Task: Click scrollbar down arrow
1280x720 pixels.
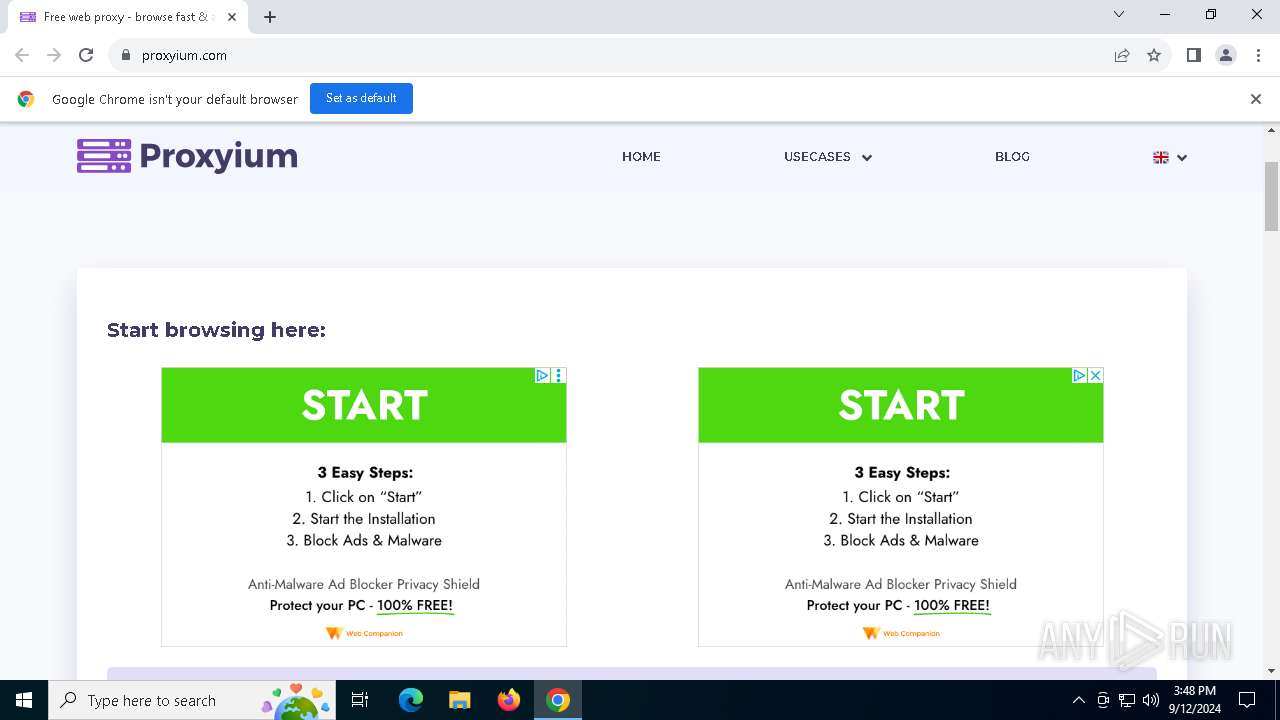Action: click(1272, 671)
